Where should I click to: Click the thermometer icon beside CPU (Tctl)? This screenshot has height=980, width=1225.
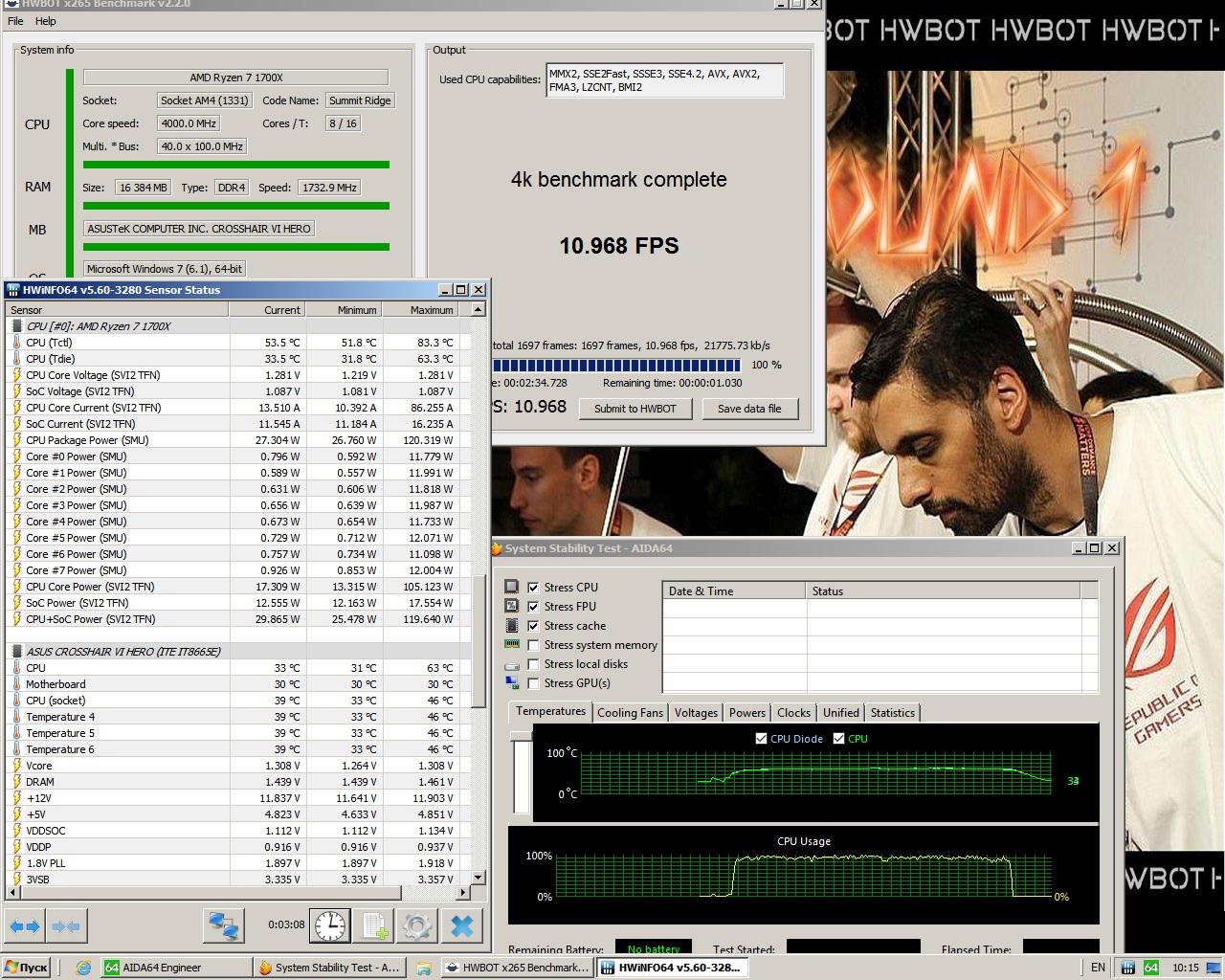click(17, 343)
